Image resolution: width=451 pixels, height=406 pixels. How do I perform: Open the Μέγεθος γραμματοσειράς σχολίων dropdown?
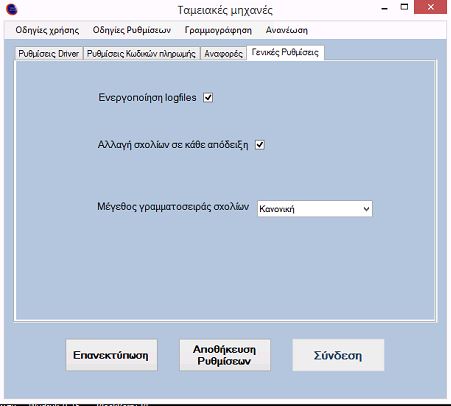[x=315, y=209]
